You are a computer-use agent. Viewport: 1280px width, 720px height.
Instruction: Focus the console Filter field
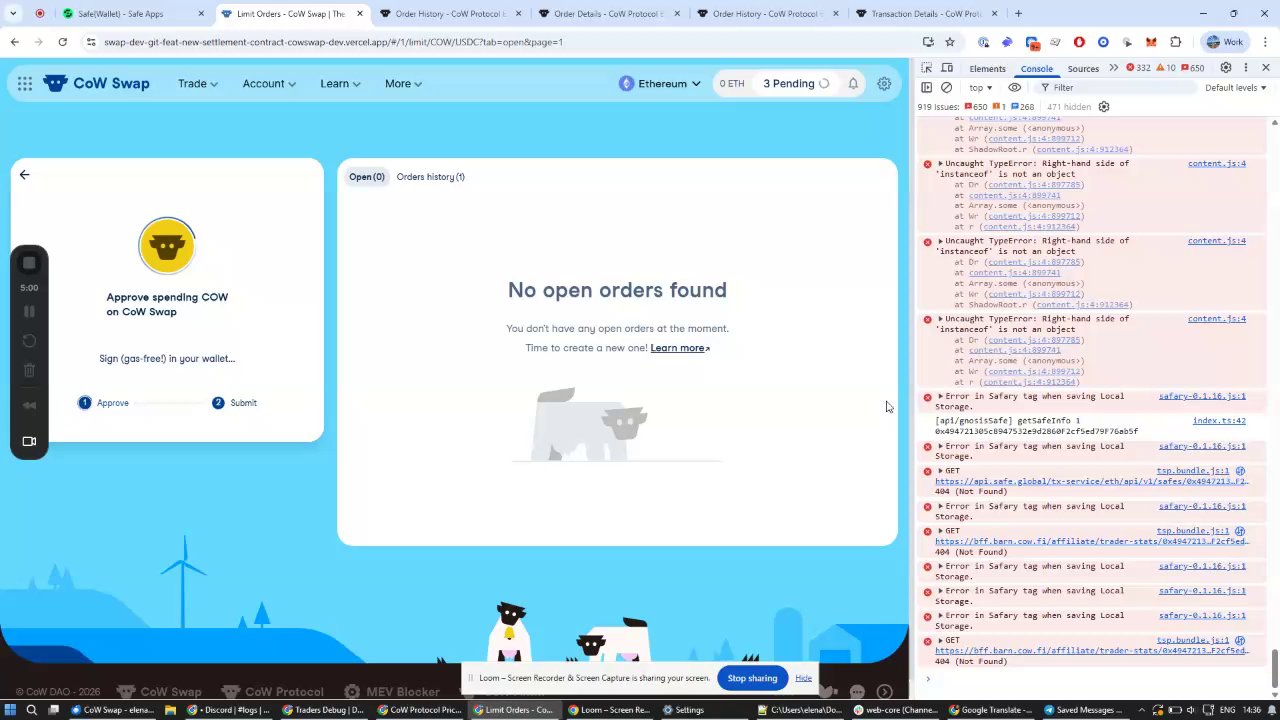pyautogui.click(x=1115, y=88)
